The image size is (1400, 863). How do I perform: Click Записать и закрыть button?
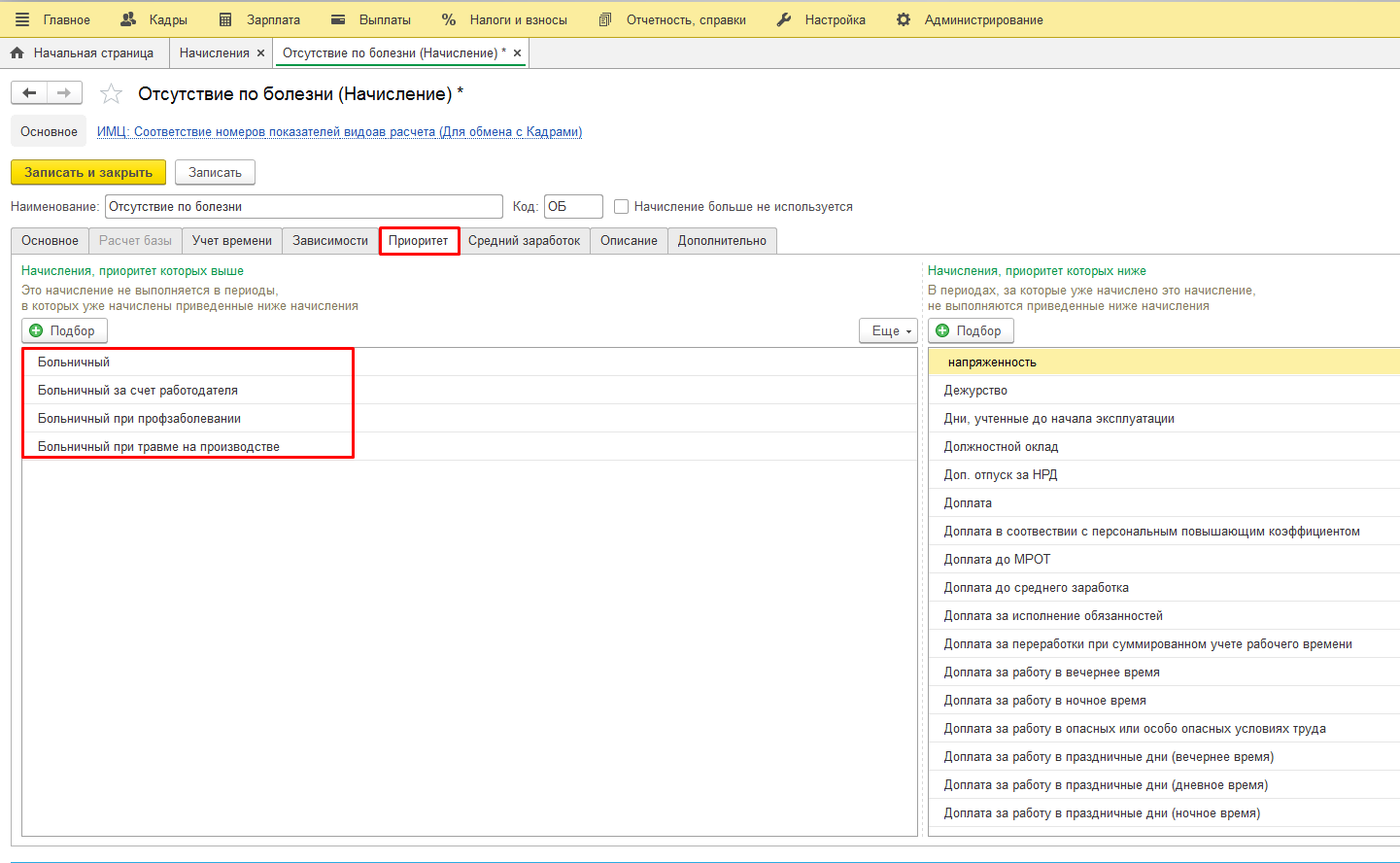(x=88, y=173)
